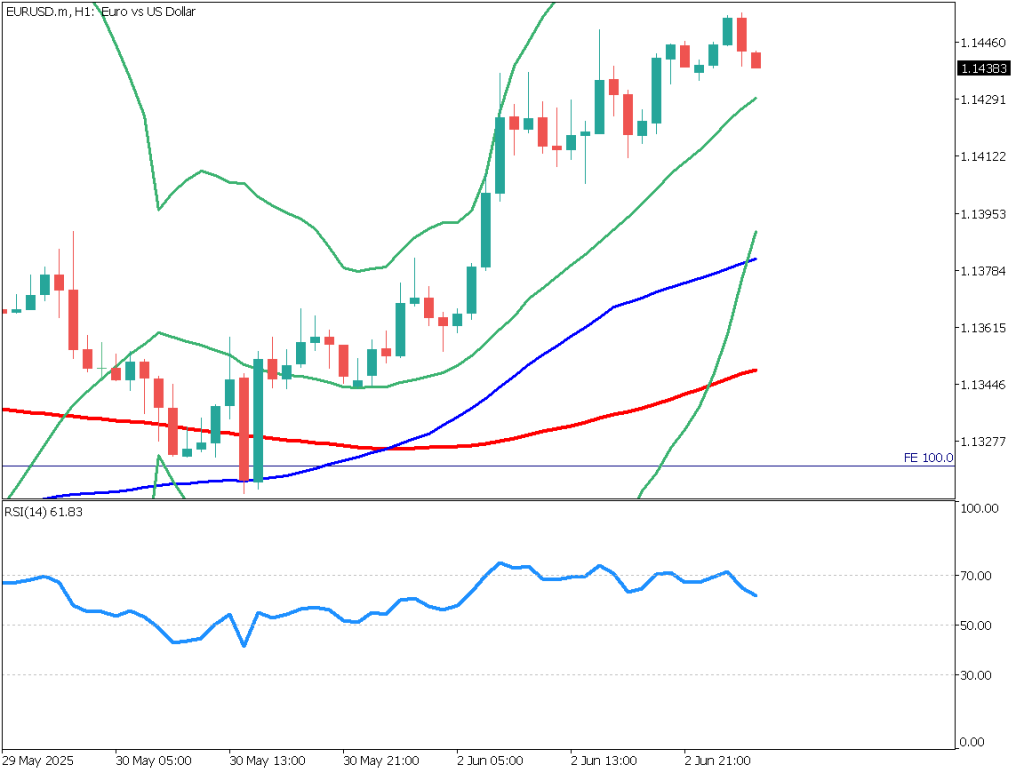This screenshot has width=1024, height=773.
Task: Click the 1.13277 price axis label
Action: [981, 441]
